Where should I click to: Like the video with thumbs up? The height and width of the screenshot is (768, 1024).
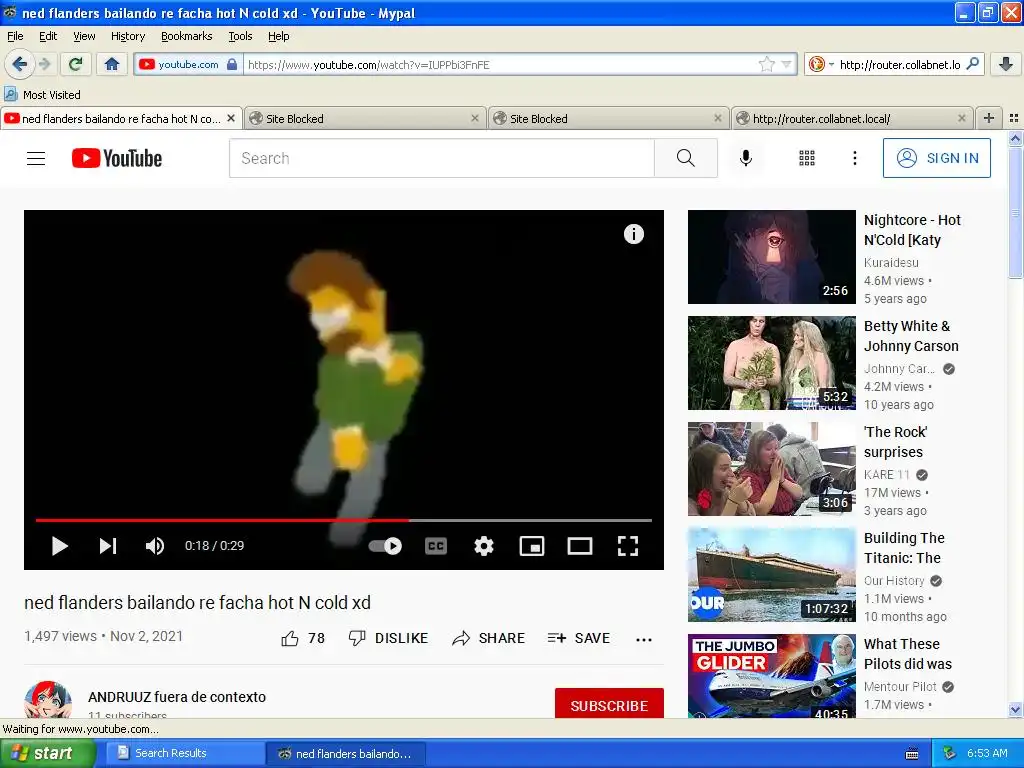point(302,638)
